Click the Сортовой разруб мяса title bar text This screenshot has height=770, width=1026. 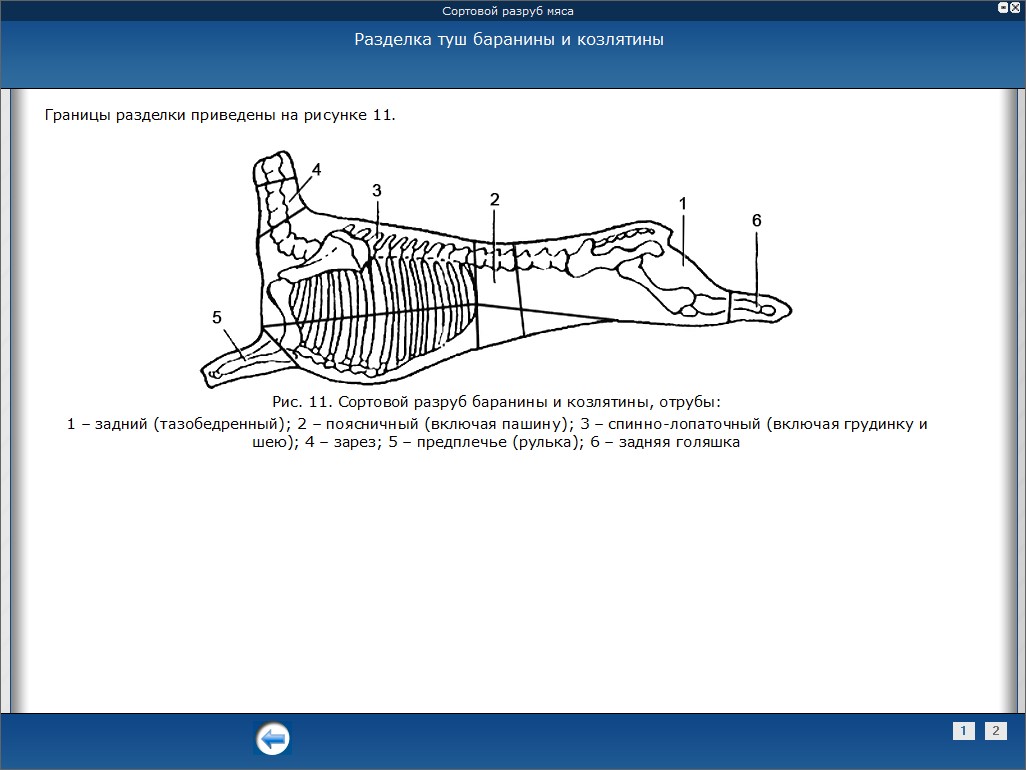(508, 11)
